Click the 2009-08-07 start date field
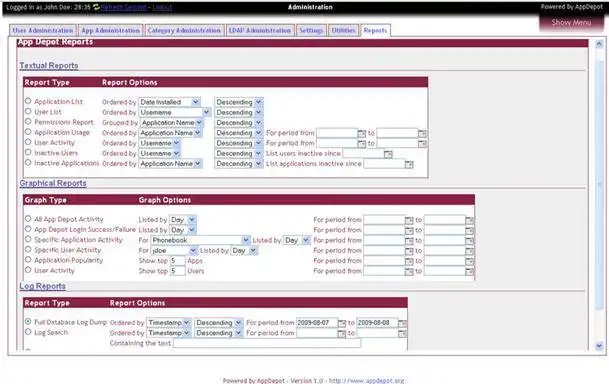609x384 pixels. pyautogui.click(x=317, y=323)
